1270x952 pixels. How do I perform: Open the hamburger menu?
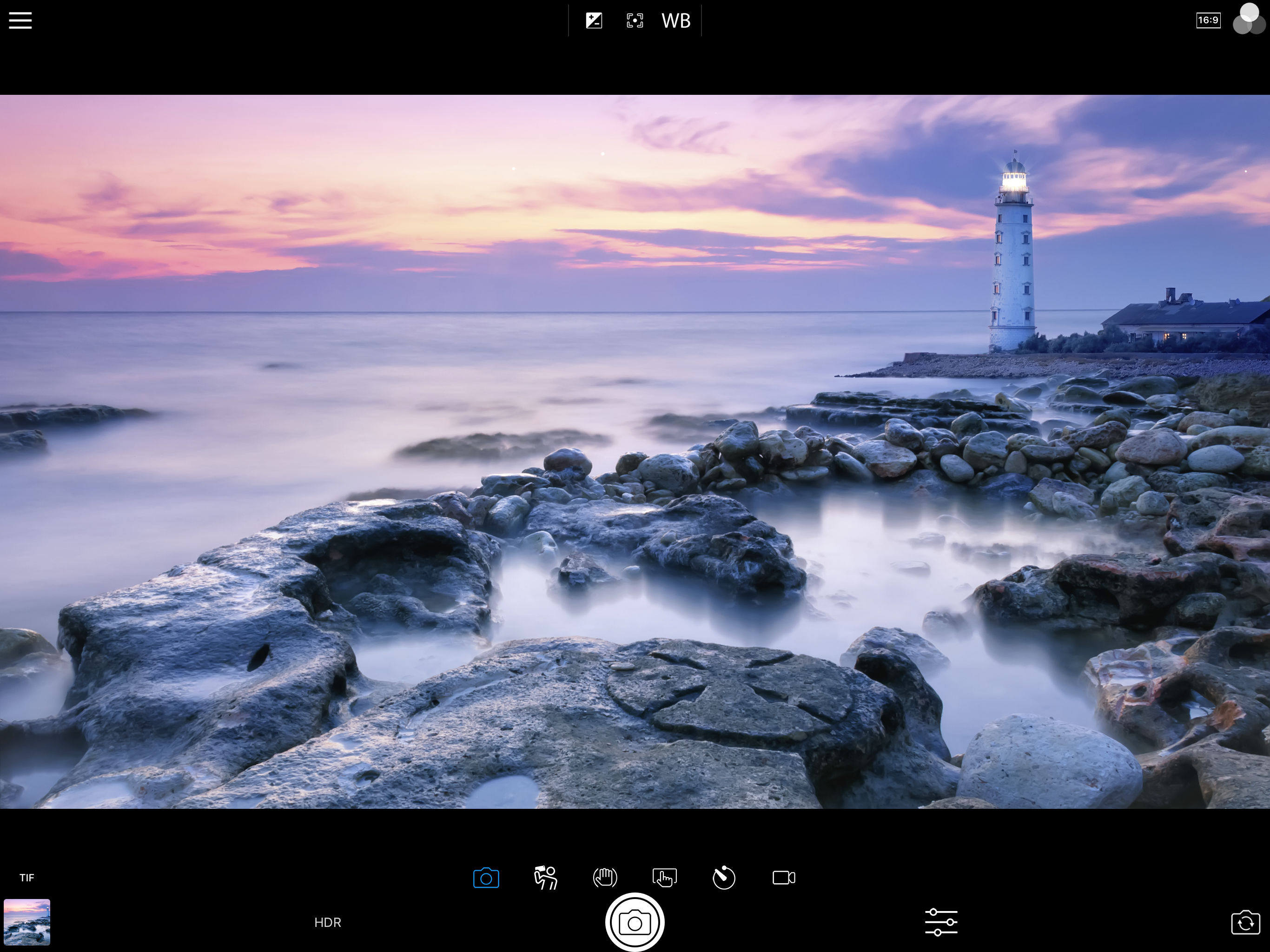(20, 20)
